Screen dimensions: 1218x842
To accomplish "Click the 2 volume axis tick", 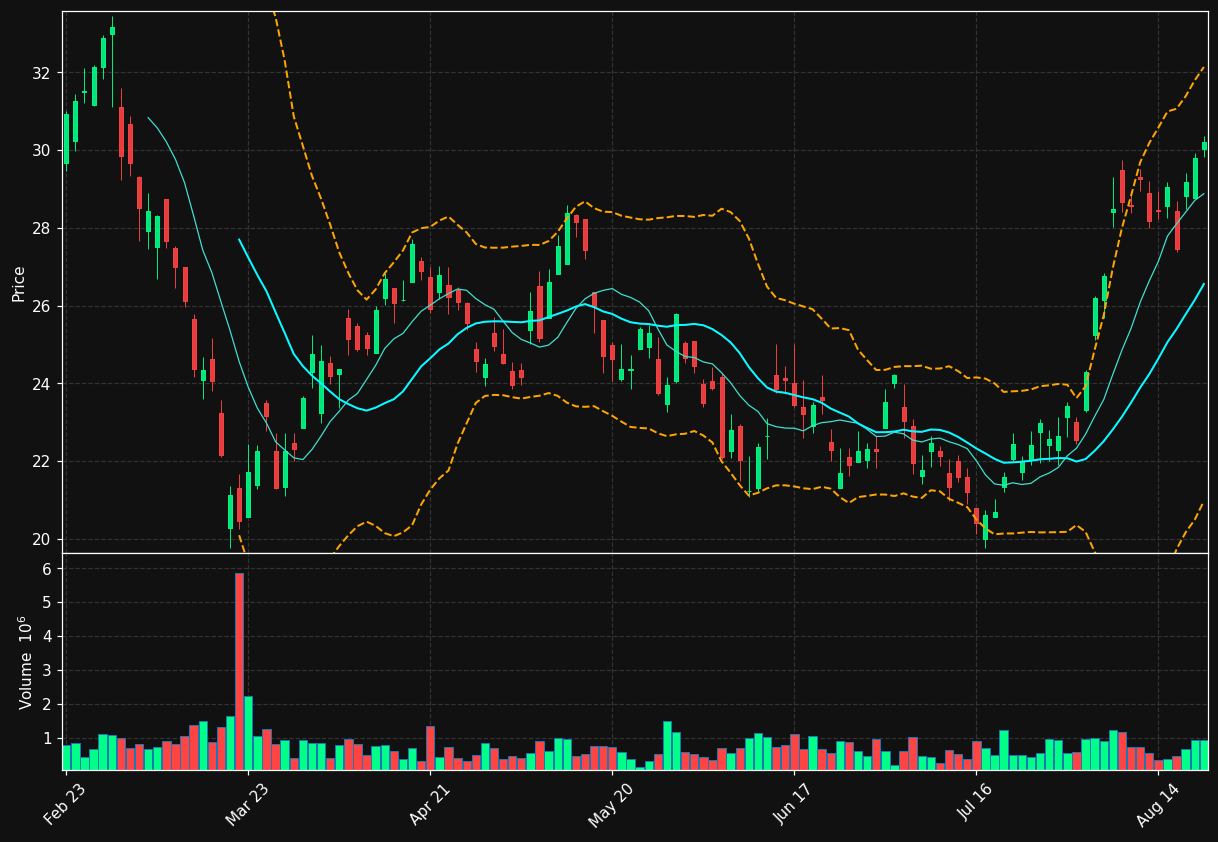I will 46,705.
